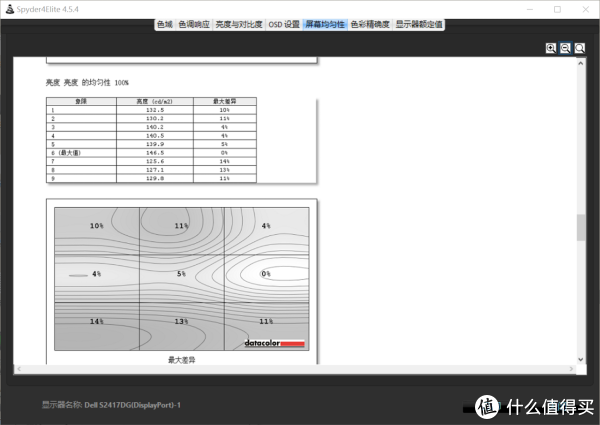600x425 pixels.
Task: Click the 140.5 brightness value in row 4
Action: pos(155,136)
